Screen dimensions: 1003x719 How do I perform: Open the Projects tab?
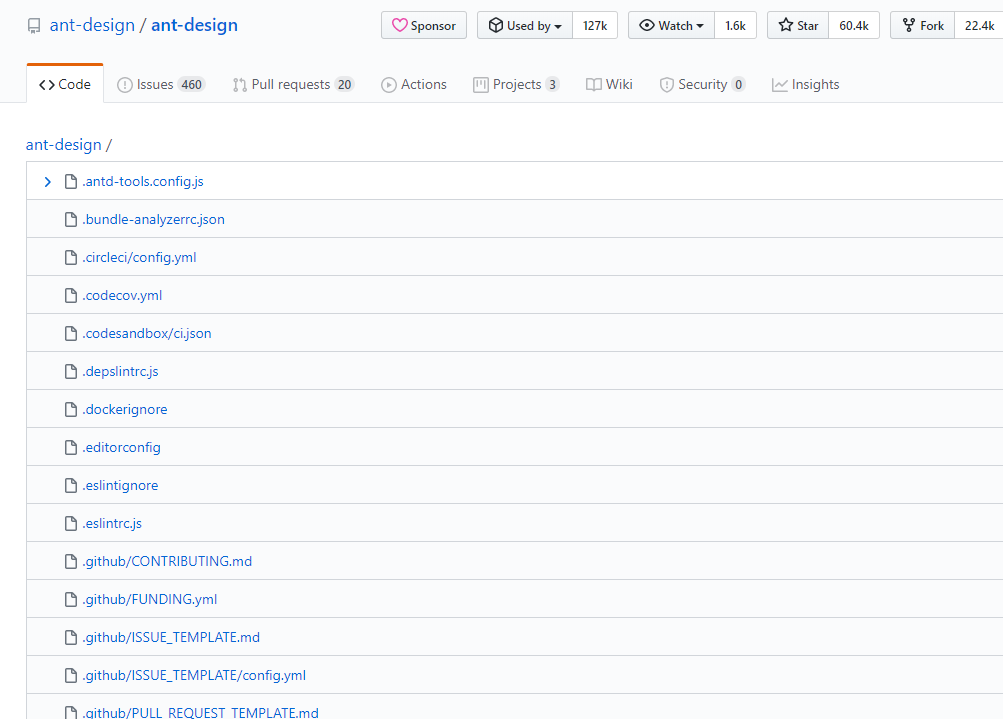click(517, 84)
